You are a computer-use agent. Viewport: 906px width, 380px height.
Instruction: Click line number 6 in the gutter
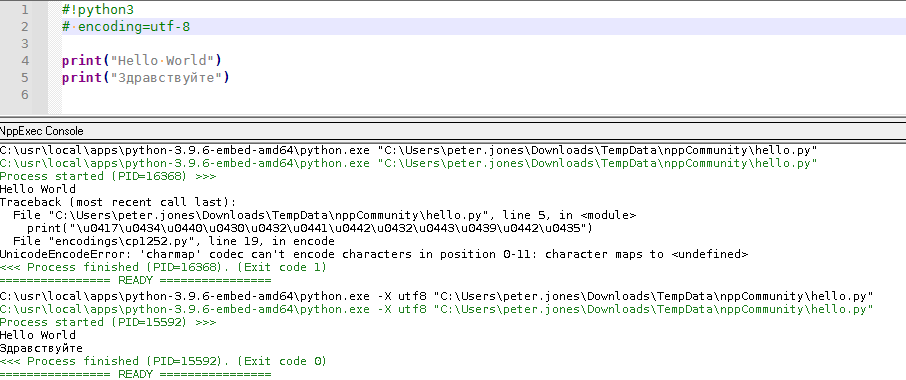(x=24, y=94)
